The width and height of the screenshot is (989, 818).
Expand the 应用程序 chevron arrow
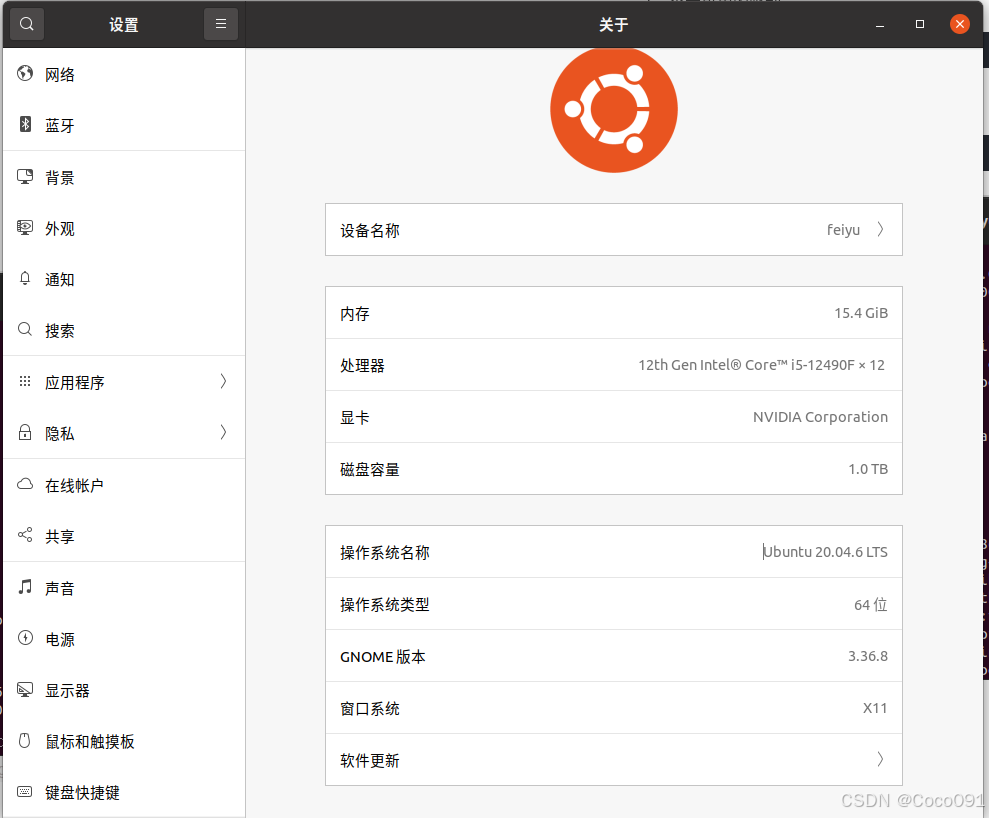pos(223,381)
